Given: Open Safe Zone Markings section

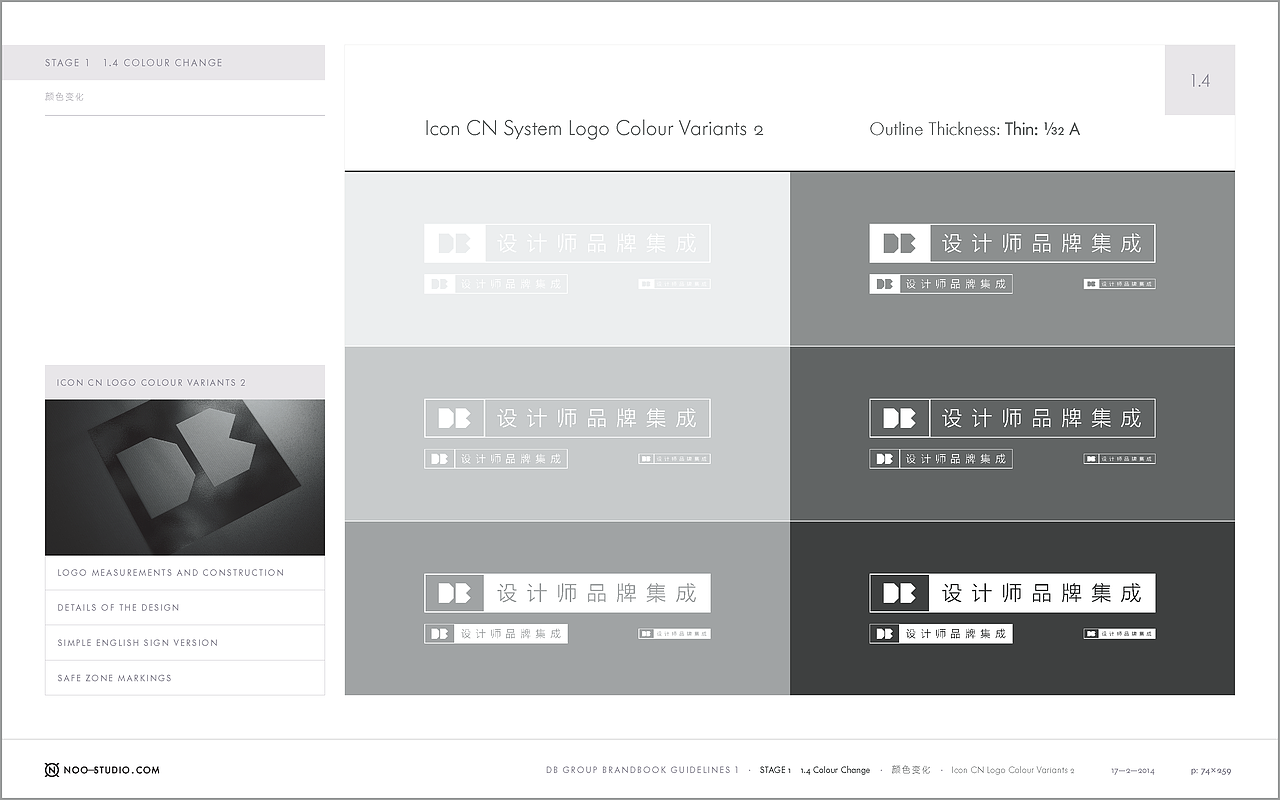Looking at the screenshot, I should pos(185,678).
